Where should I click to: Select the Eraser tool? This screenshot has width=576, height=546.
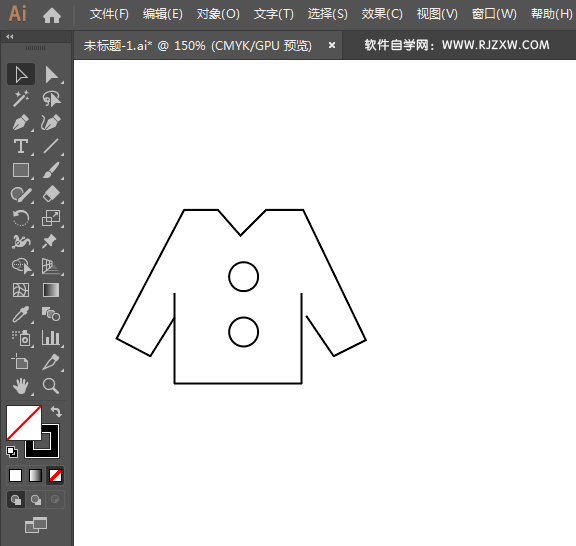coord(51,194)
